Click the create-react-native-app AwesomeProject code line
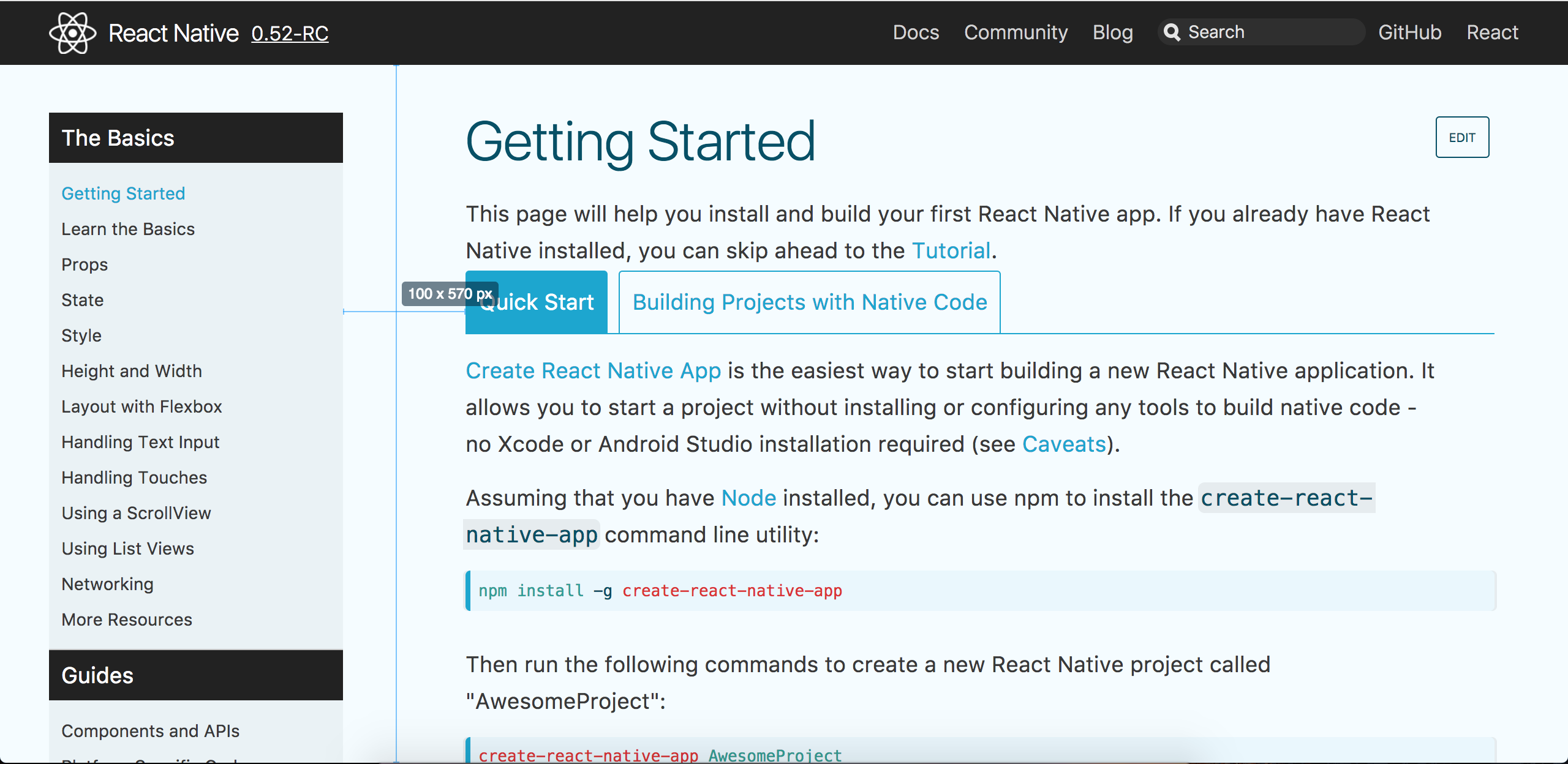The height and width of the screenshot is (764, 1568). 660,755
